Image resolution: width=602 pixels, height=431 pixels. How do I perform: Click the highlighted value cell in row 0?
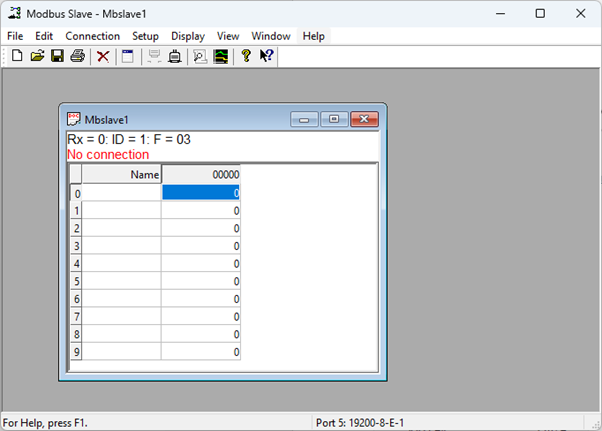201,193
